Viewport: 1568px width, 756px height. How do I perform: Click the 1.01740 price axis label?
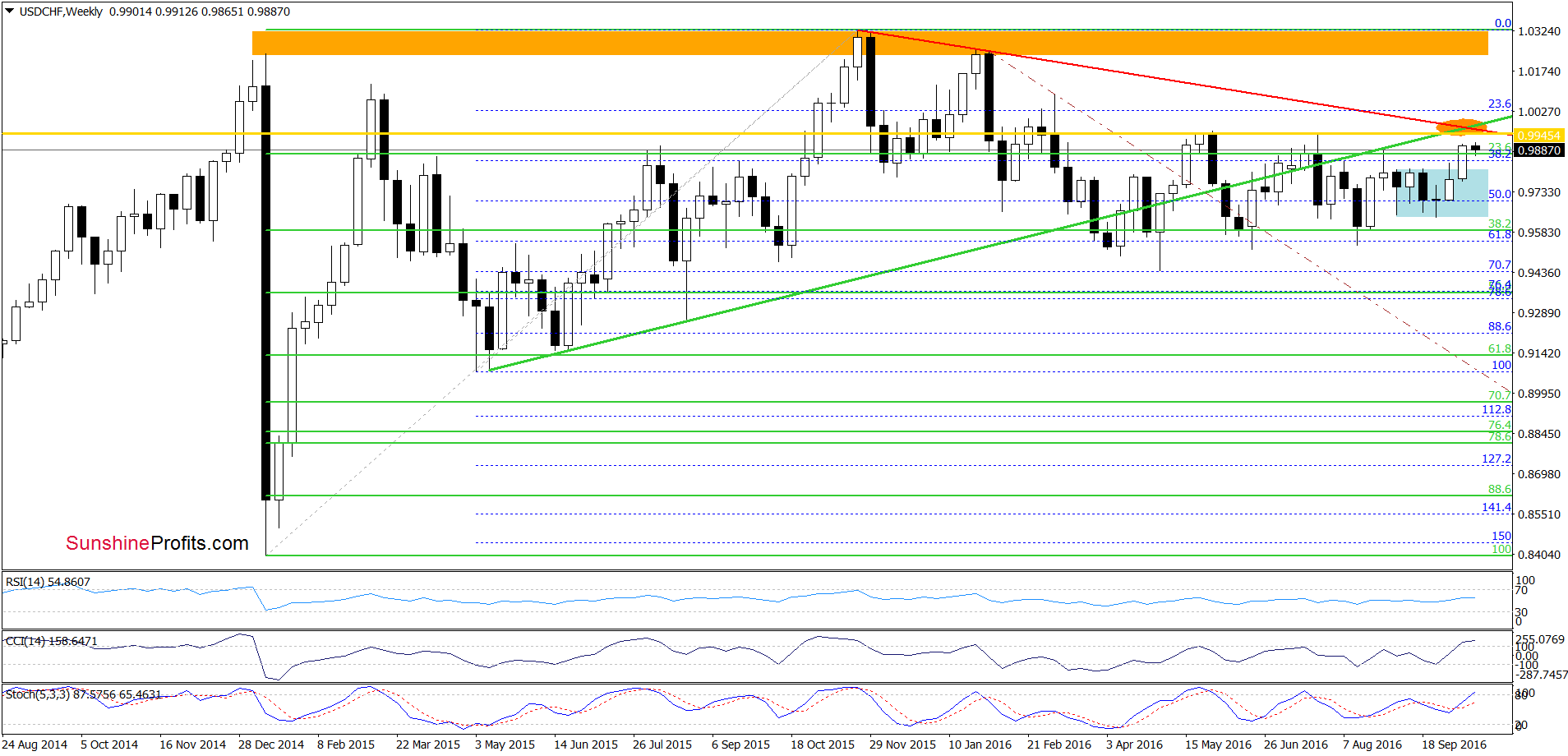1539,71
